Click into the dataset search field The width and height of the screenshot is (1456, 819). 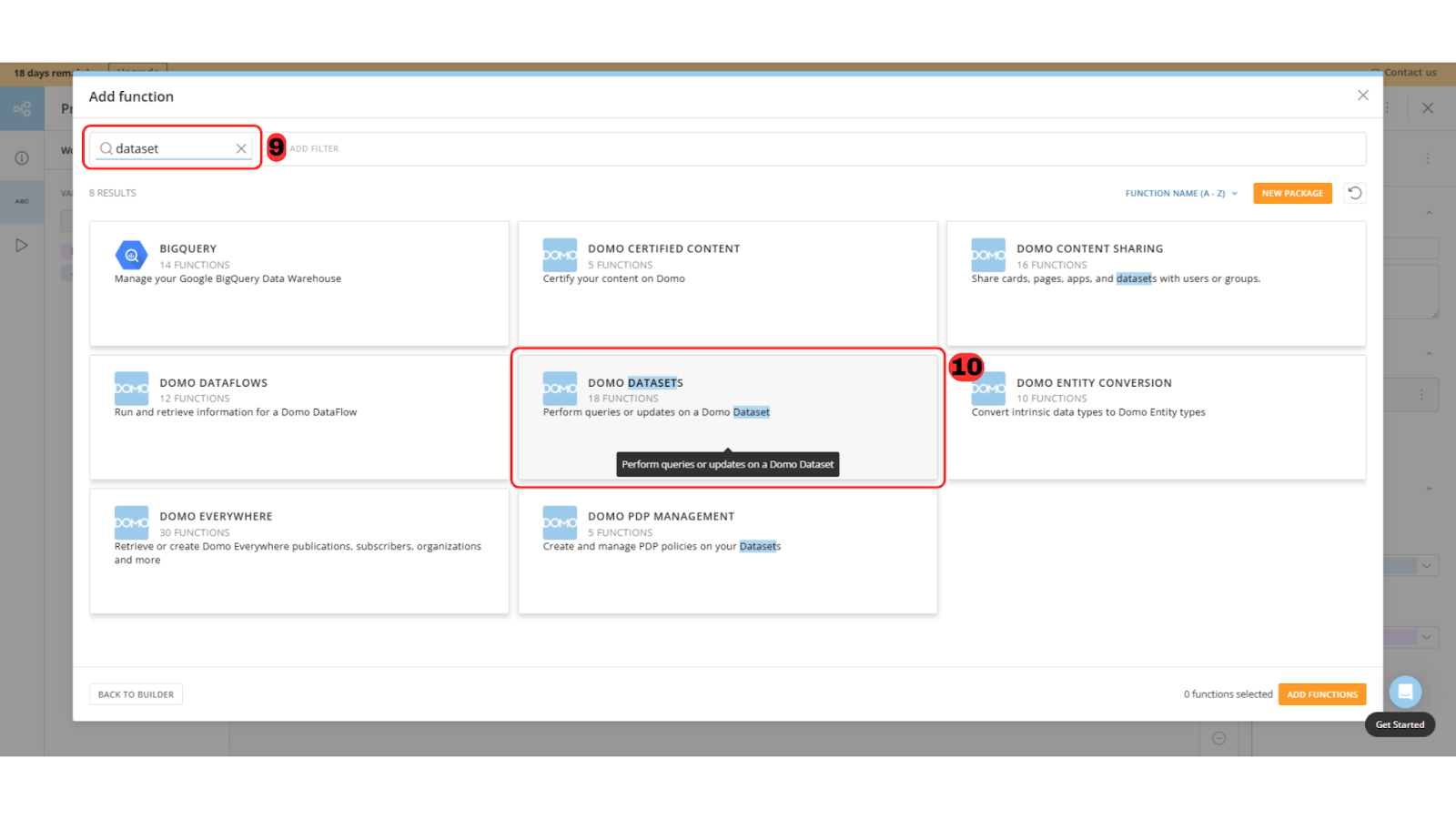[173, 148]
